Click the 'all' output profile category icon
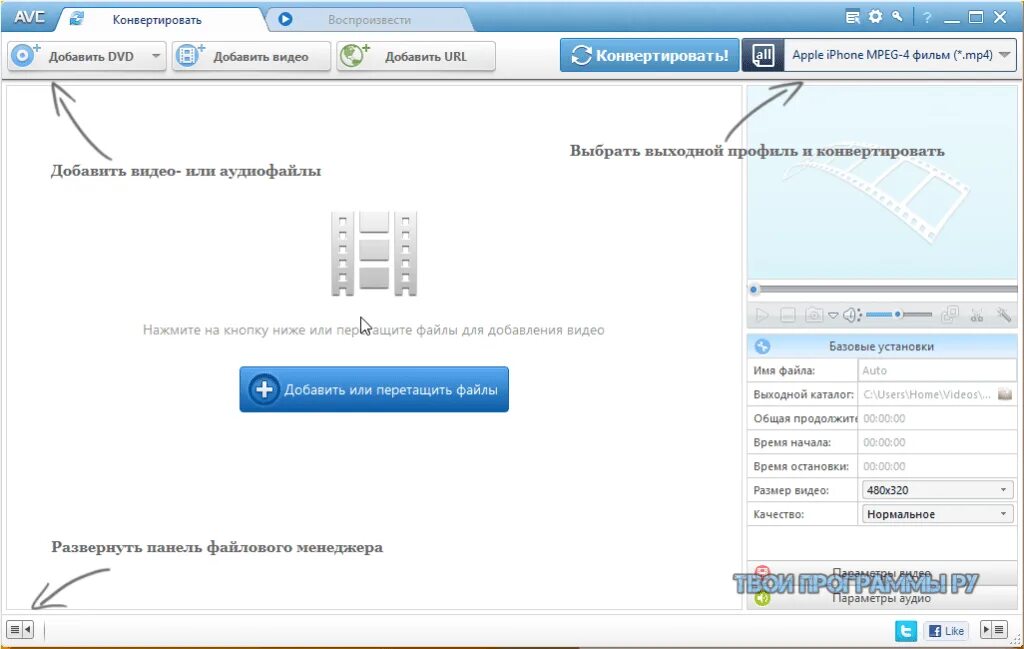The height and width of the screenshot is (649, 1024). click(x=763, y=55)
